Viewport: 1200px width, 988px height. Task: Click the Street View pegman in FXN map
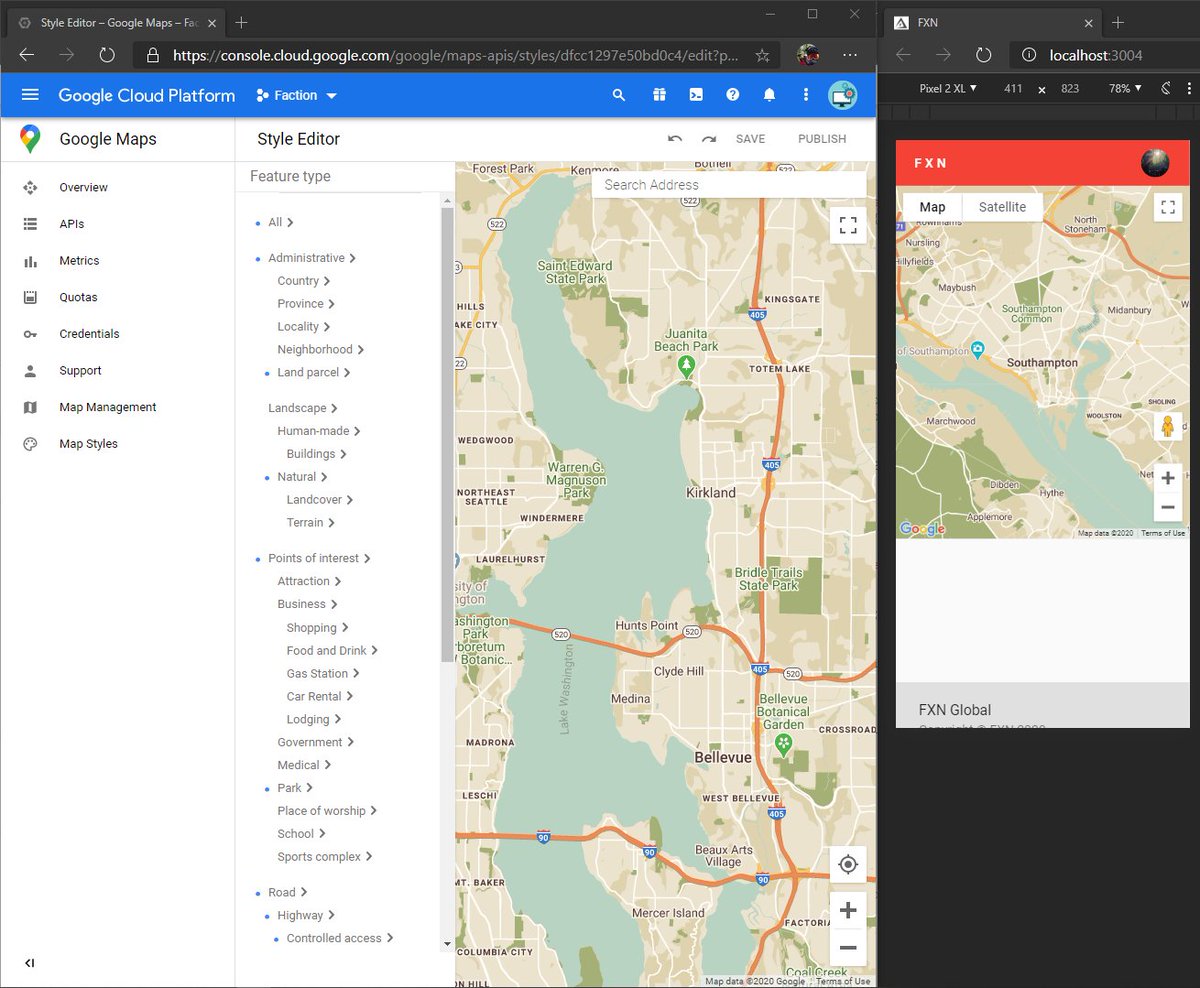click(1167, 426)
